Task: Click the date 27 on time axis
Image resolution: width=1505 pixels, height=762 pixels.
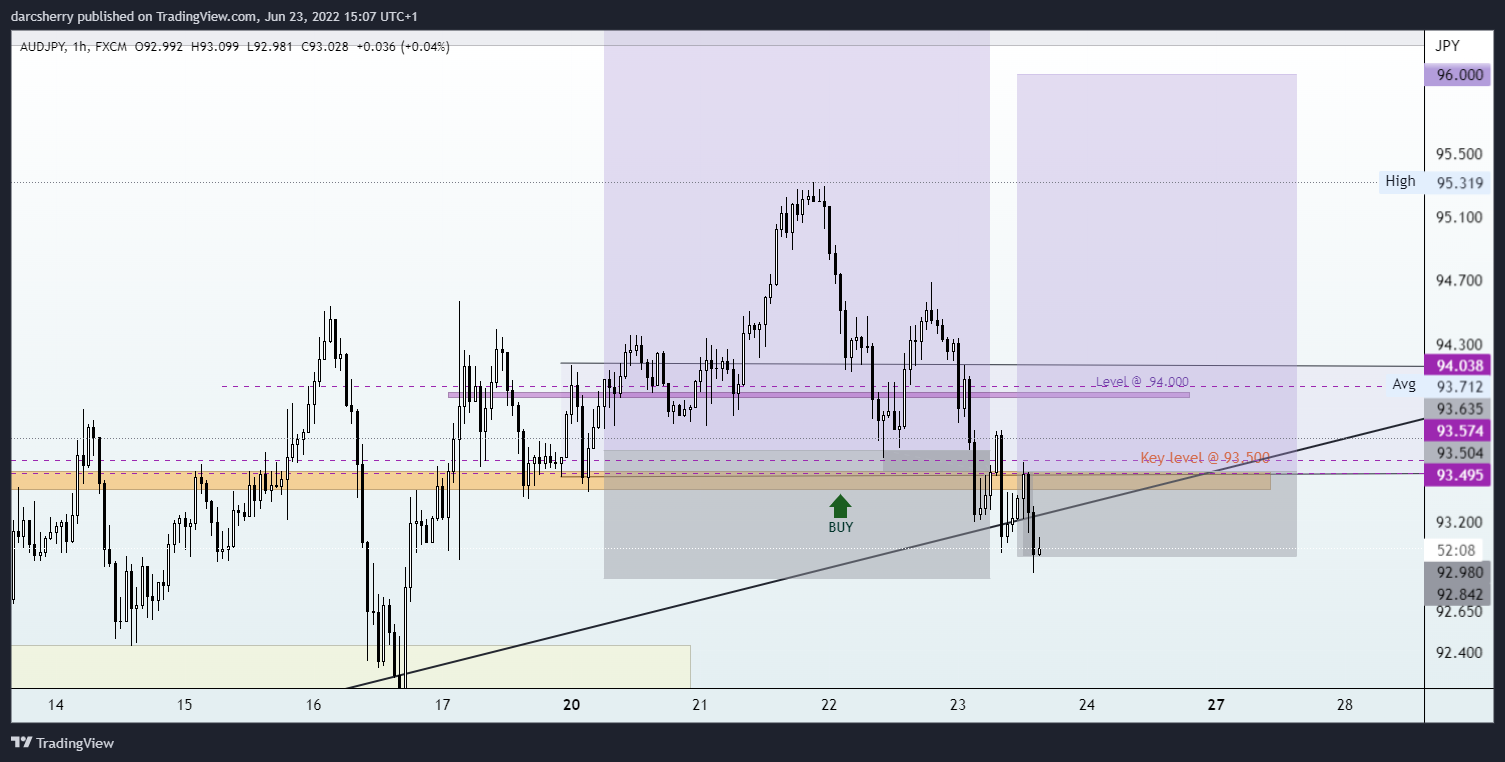Action: pyautogui.click(x=1216, y=705)
